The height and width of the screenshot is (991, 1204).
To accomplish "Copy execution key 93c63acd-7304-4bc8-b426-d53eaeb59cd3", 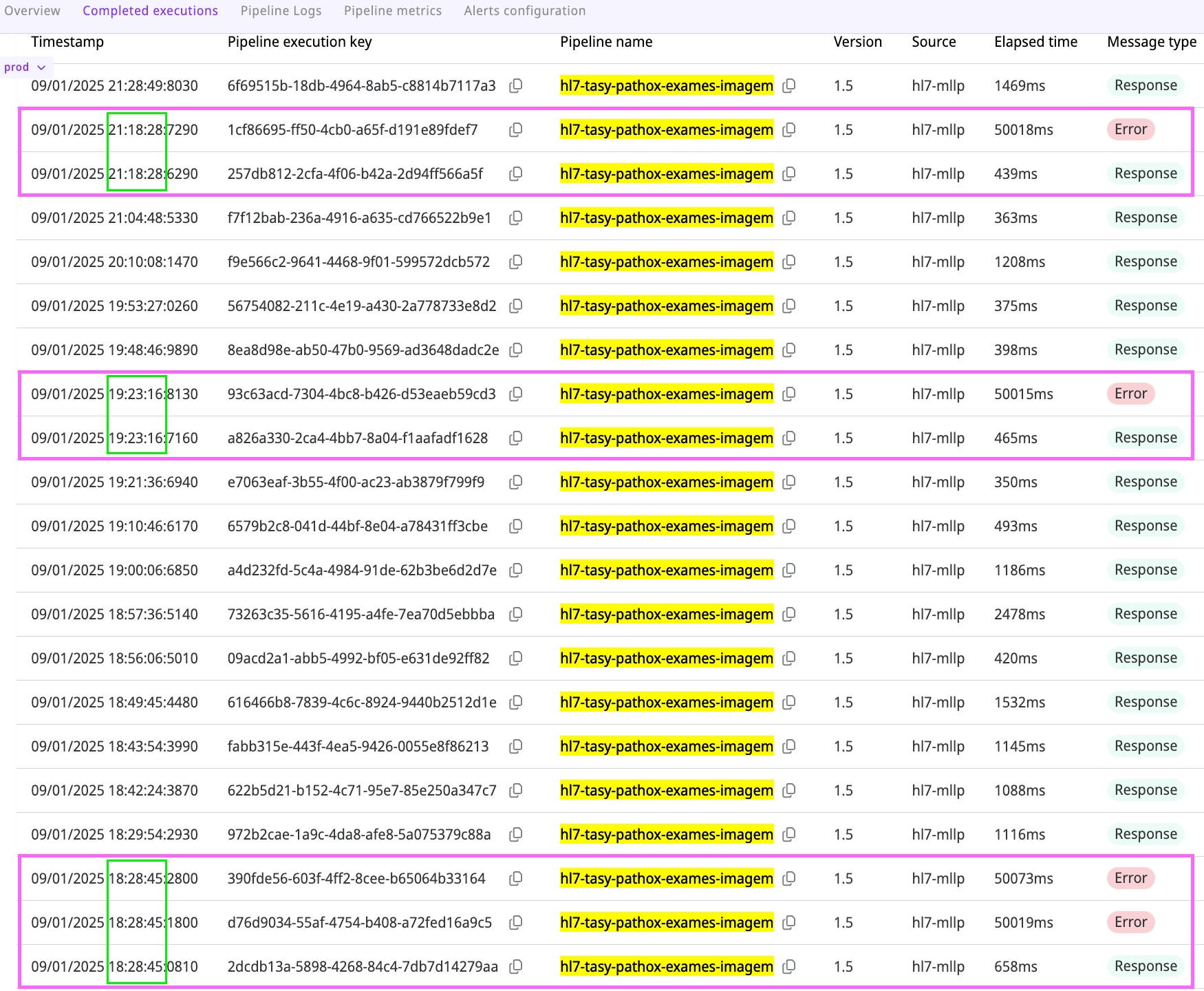I will [515, 394].
